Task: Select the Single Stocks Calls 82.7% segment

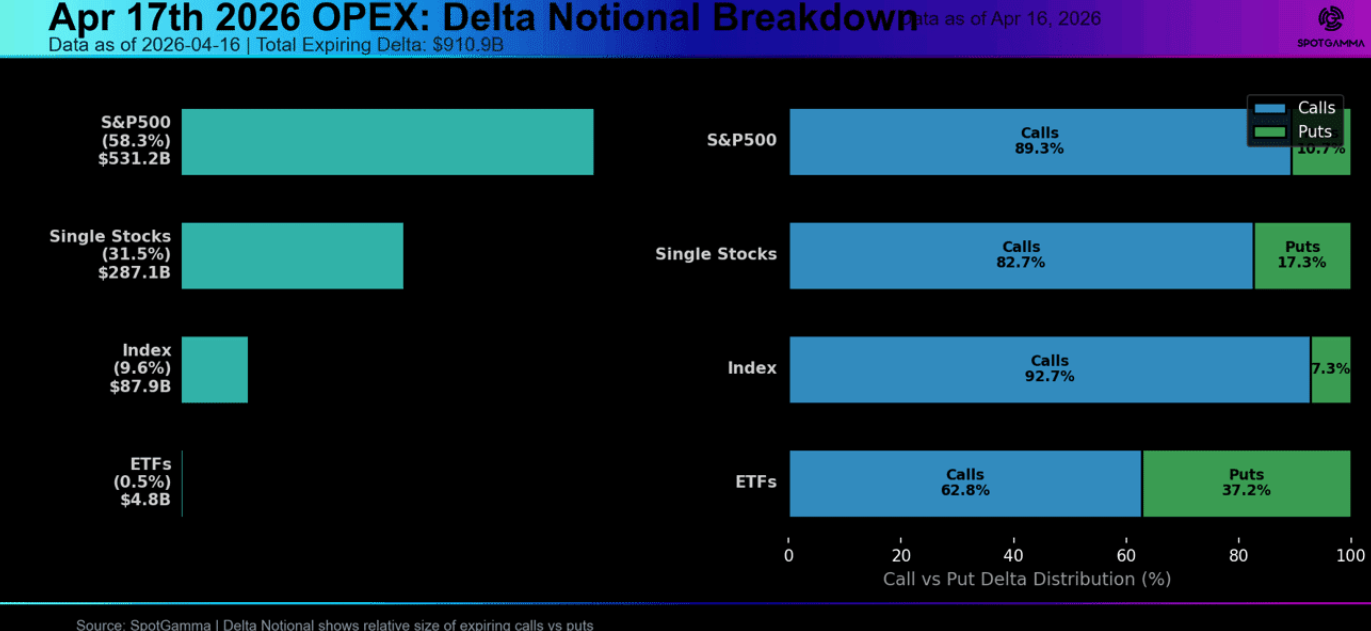Action: pyautogui.click(x=1020, y=256)
